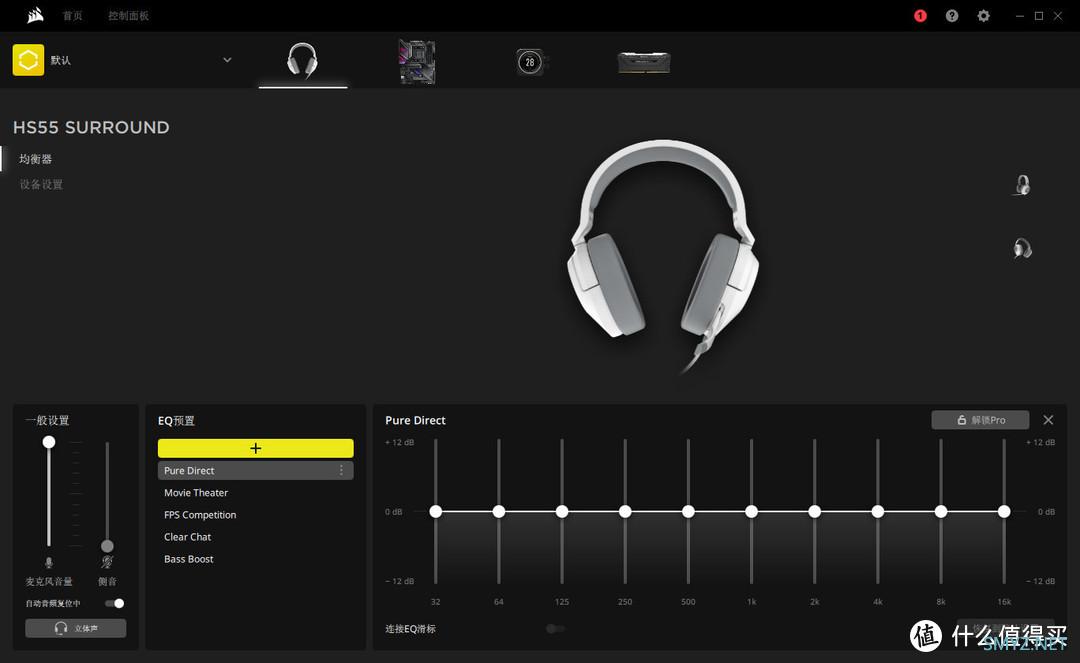
Task: Open iCUE settings gear icon
Action: 984,16
